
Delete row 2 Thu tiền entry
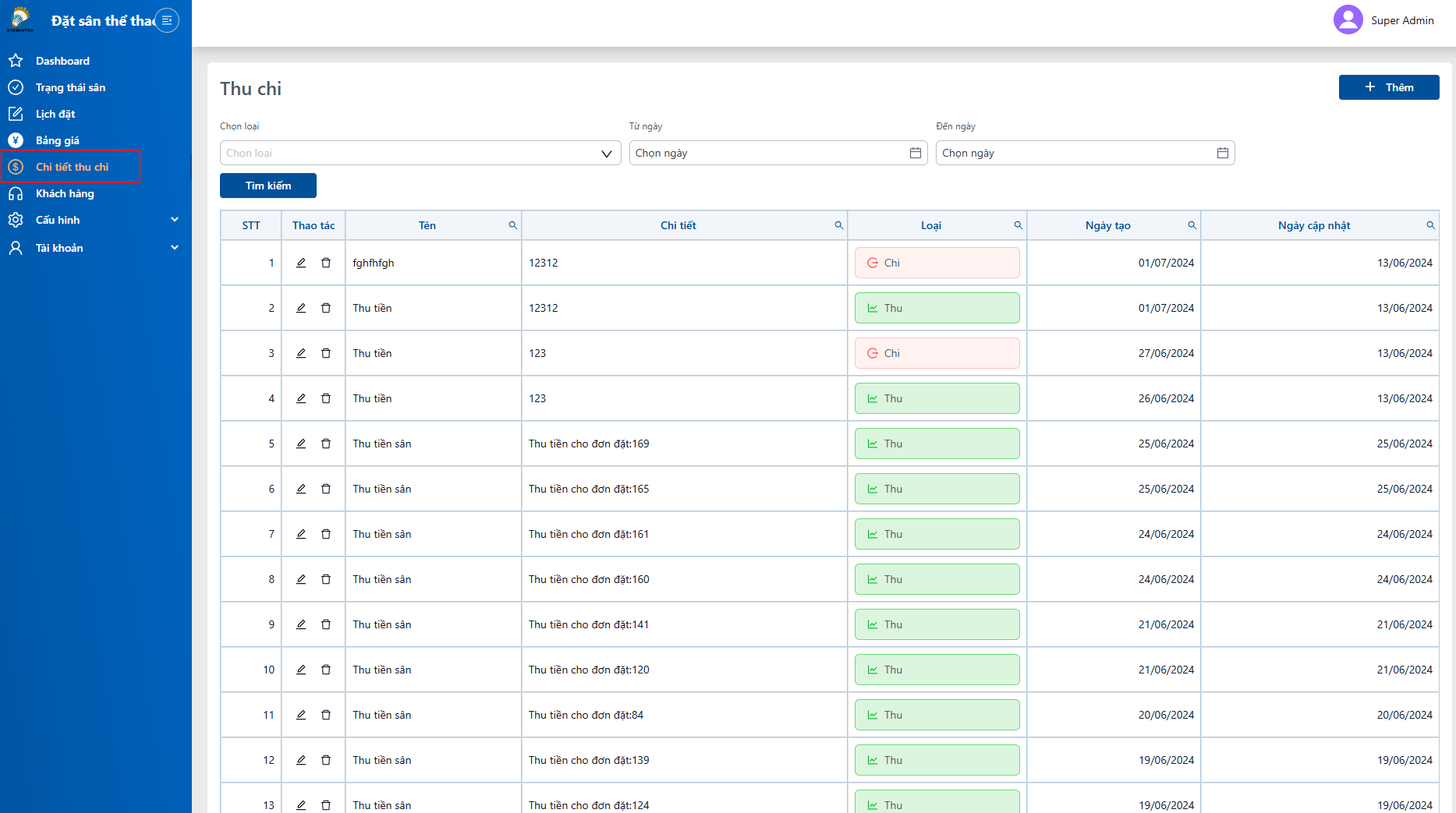[x=326, y=308]
